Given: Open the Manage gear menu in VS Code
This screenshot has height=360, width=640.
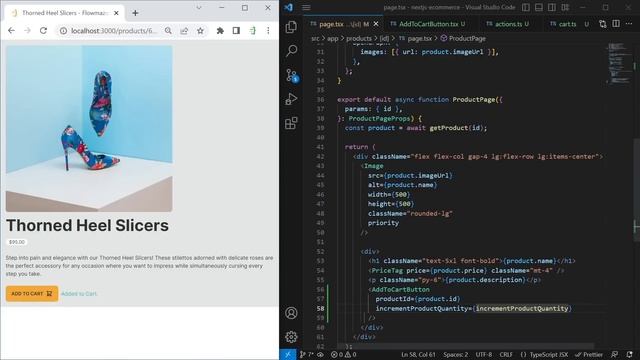Looking at the screenshot, I should 291,337.
